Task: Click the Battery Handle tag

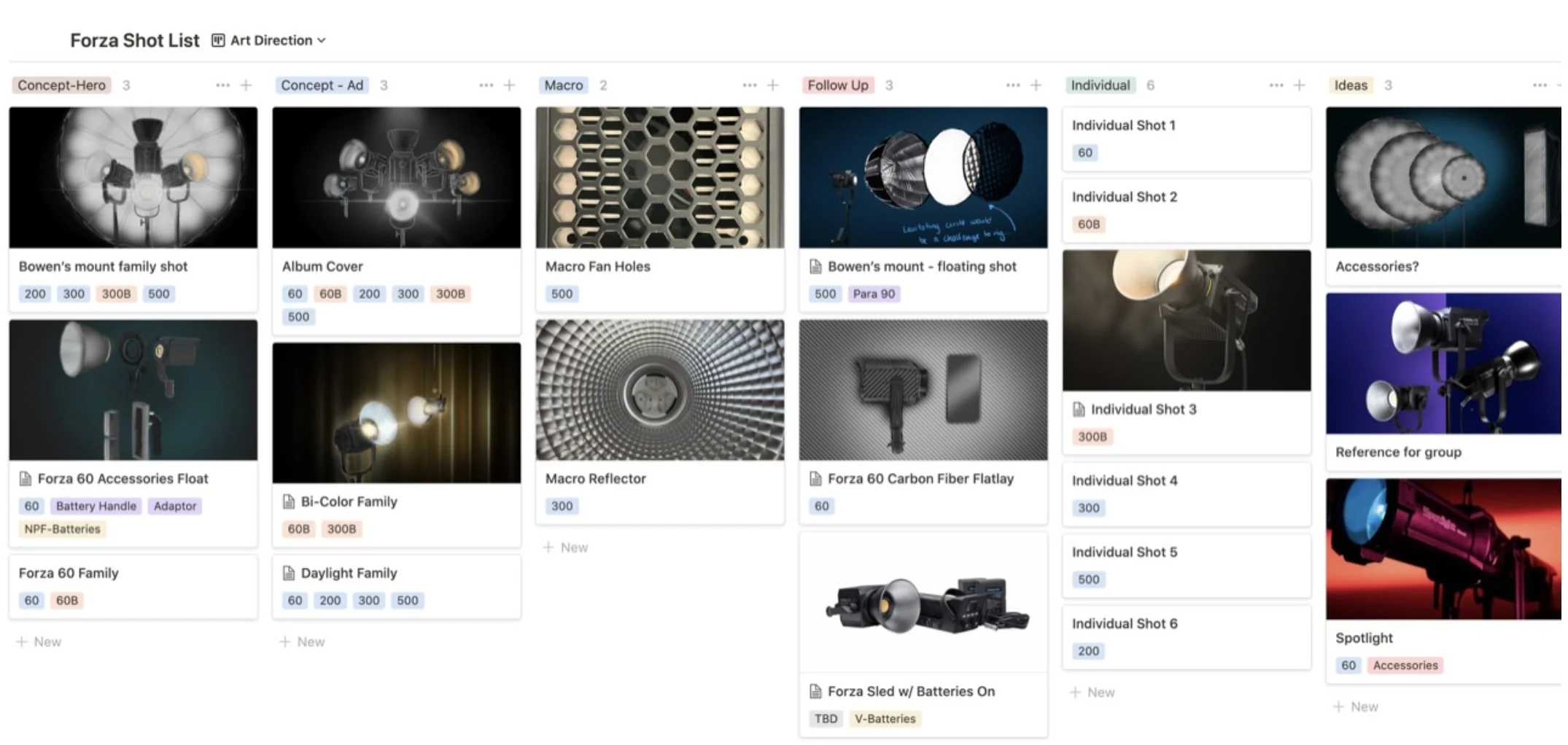Action: click(x=96, y=506)
